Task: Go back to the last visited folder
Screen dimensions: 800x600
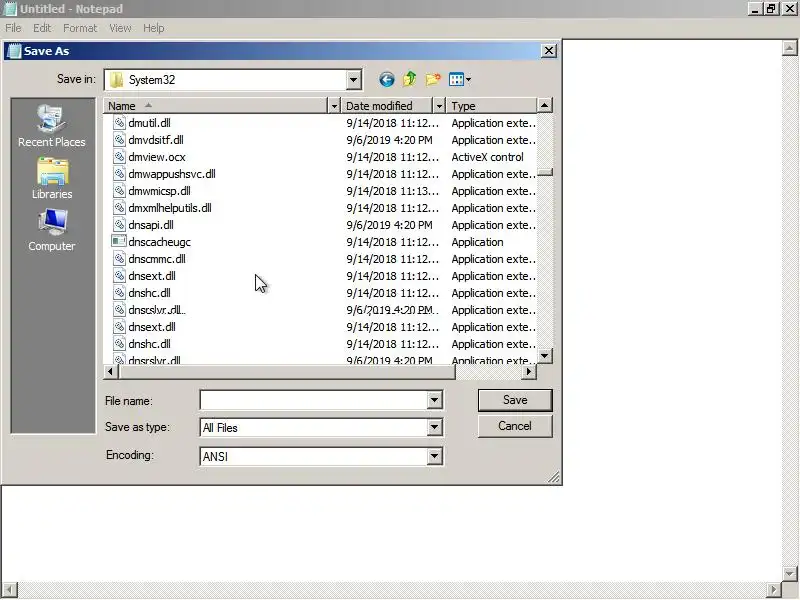Action: click(386, 80)
